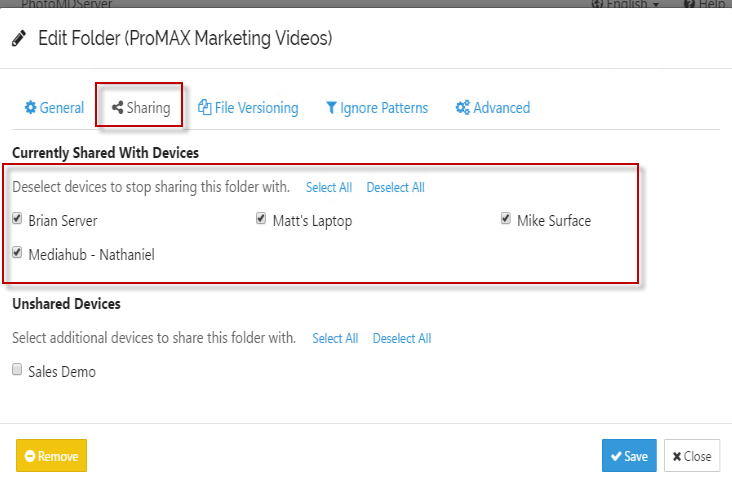This screenshot has width=732, height=482.
Task: Save the folder changes
Action: 629,455
